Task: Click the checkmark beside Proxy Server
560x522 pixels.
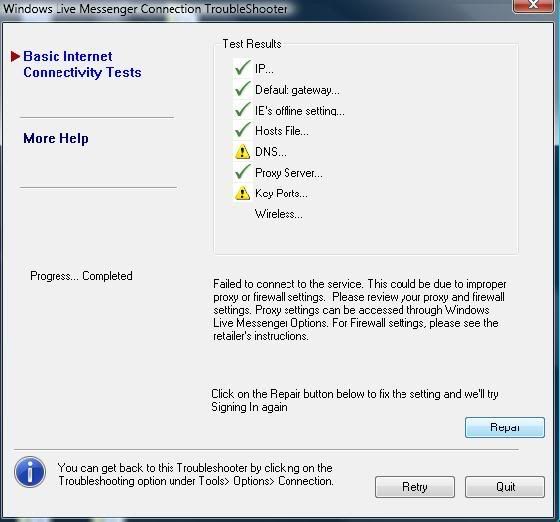Action: (x=242, y=172)
